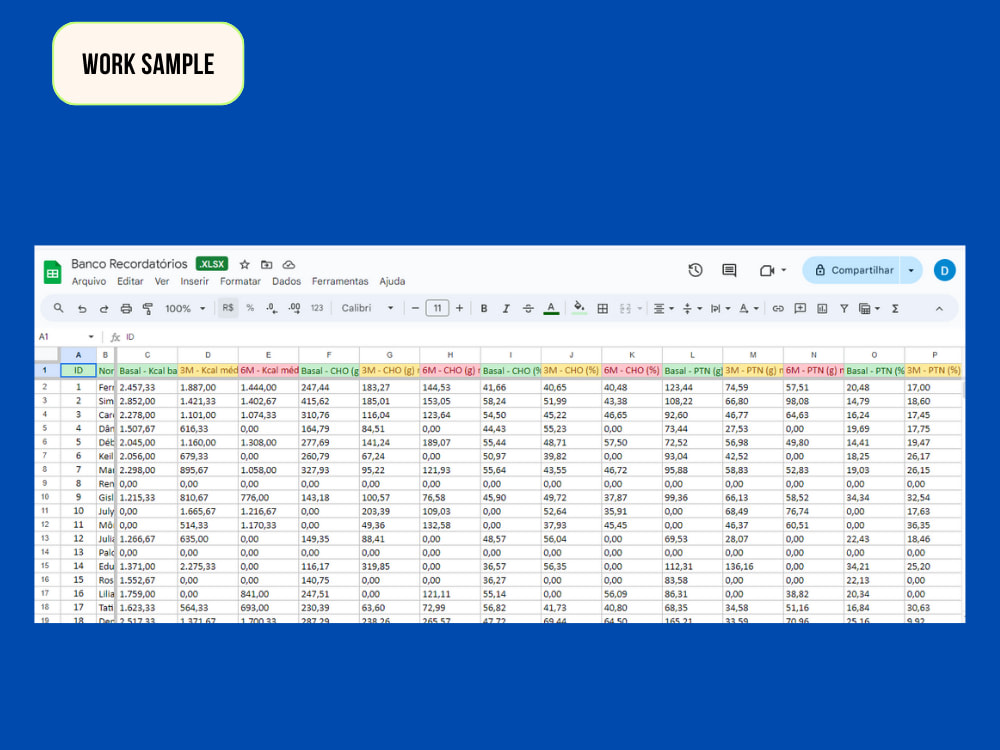Click the .XLSX file badge

pos(212,264)
